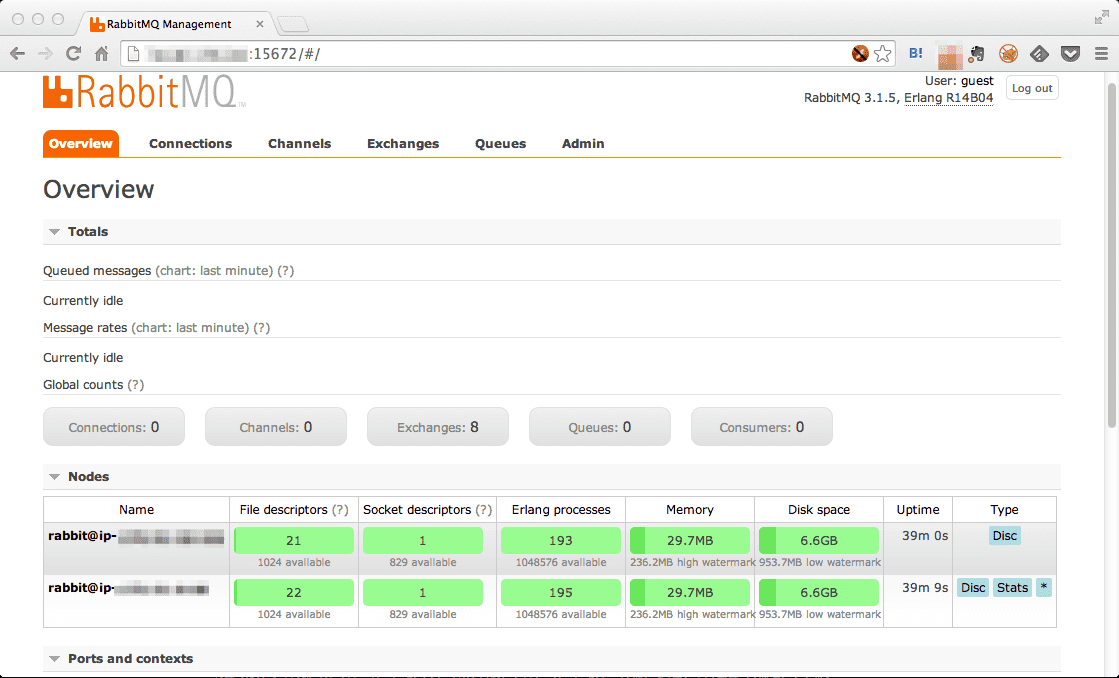Open a new browser tab

(293, 25)
